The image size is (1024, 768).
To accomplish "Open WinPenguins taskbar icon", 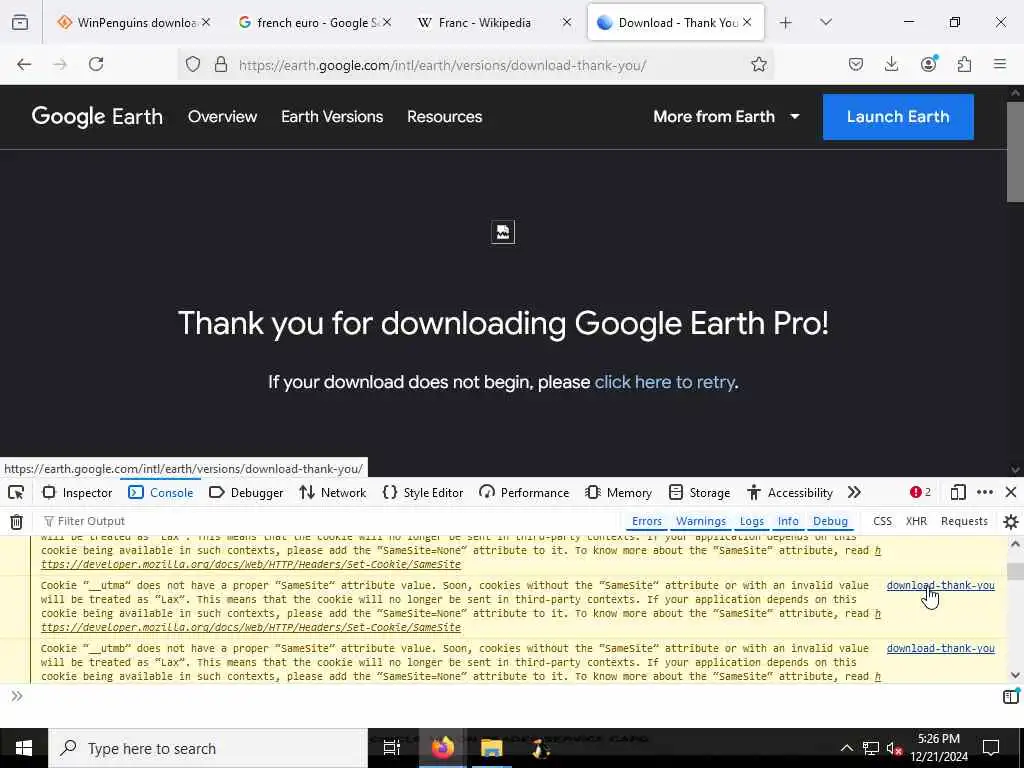I will tap(540, 748).
